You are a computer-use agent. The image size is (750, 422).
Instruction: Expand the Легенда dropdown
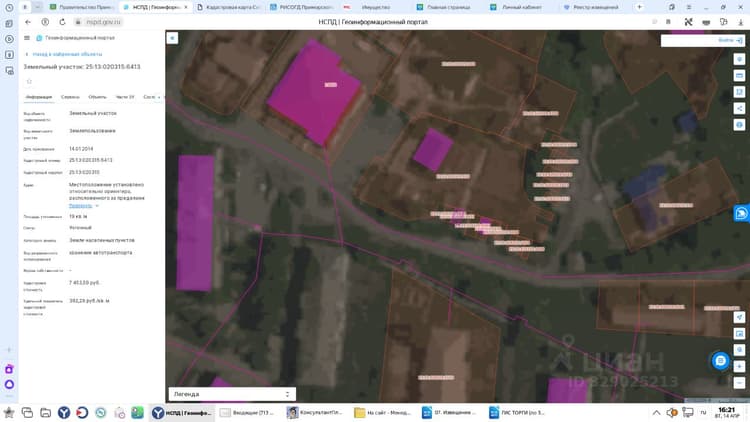pyautogui.click(x=232, y=394)
